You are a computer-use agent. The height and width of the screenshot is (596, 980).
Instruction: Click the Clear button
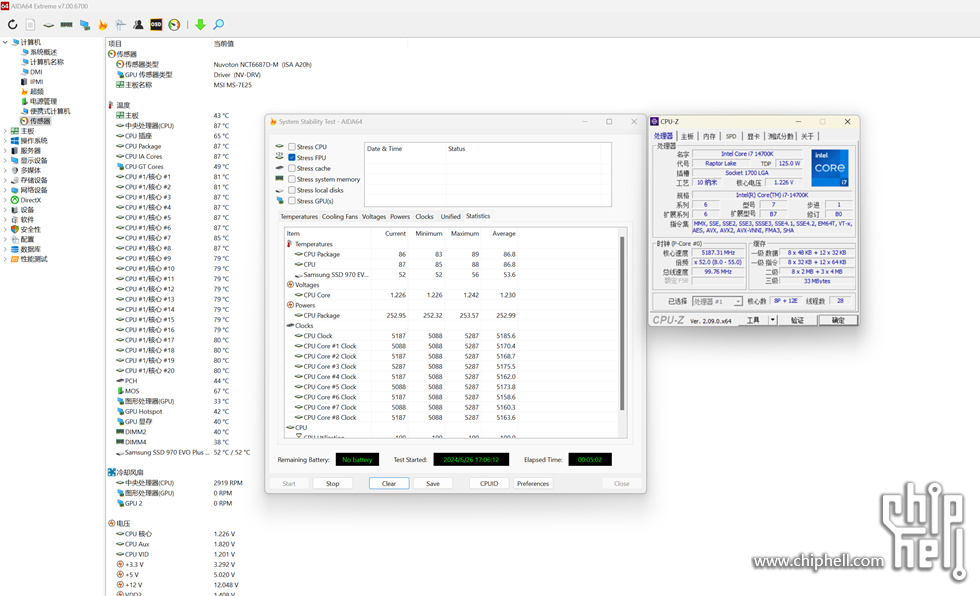(x=389, y=484)
